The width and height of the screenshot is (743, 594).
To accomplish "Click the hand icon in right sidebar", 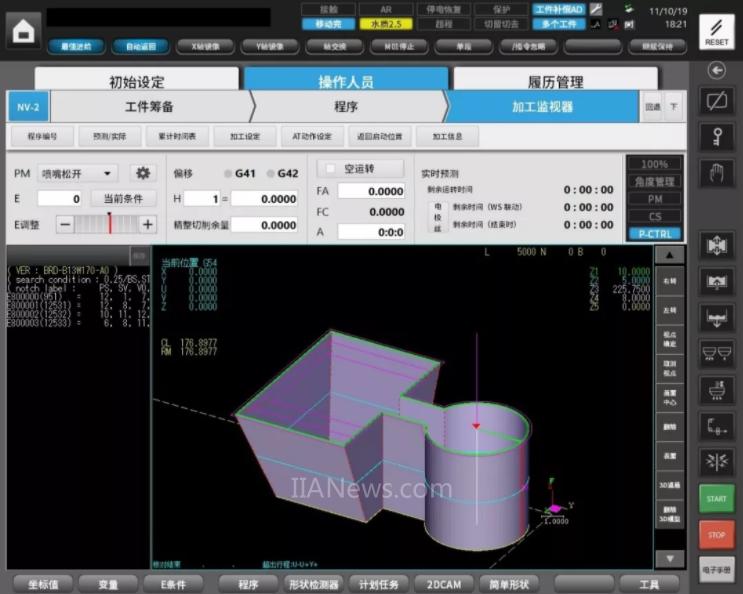I will click(716, 172).
